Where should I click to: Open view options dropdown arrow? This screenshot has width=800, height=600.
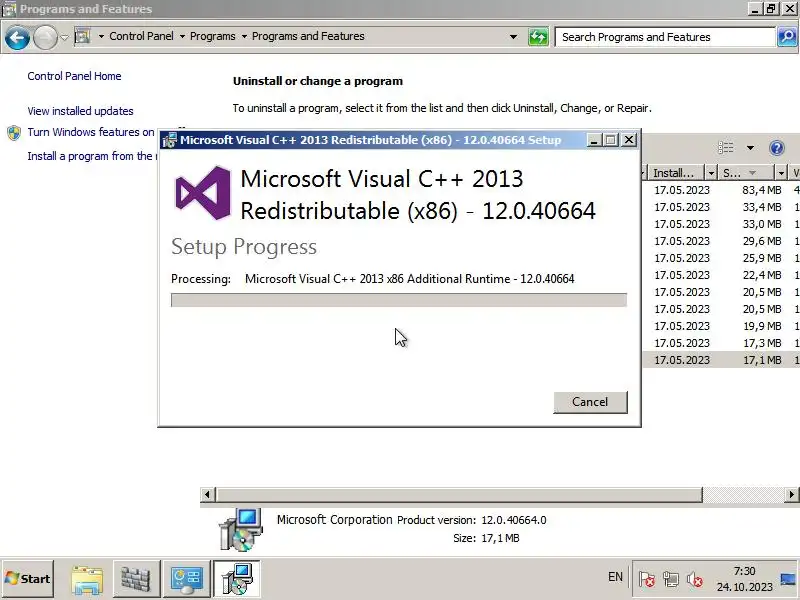[750, 148]
